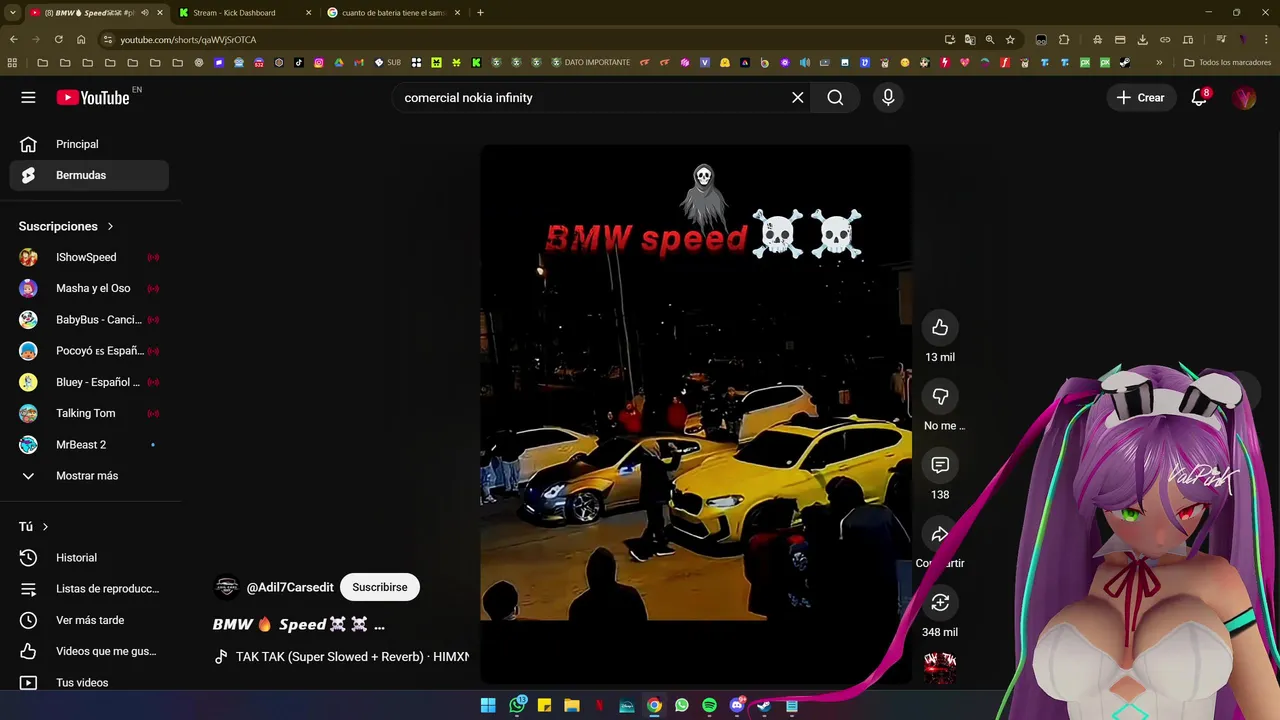
Task: Open YouTube notifications bell
Action: (1199, 97)
